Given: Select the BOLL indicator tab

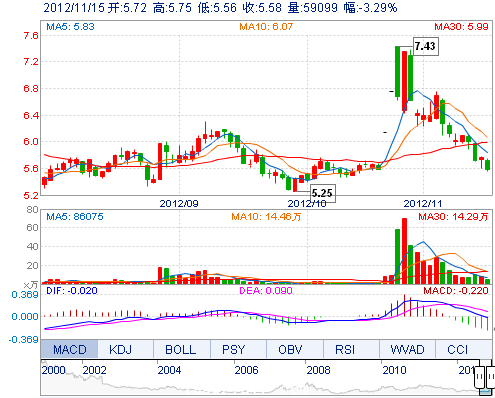Looking at the screenshot, I should pos(182,349).
